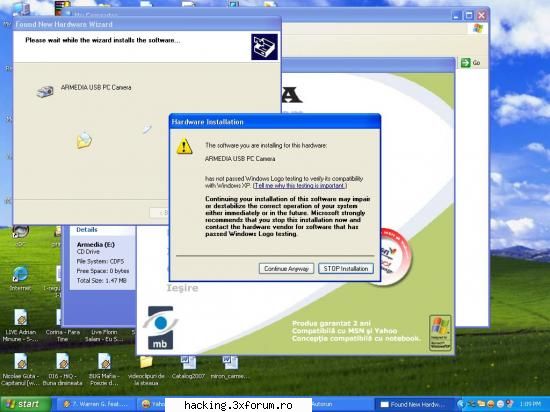
Task: Click the taskbar clock showing 1:09 PM
Action: click(530, 404)
